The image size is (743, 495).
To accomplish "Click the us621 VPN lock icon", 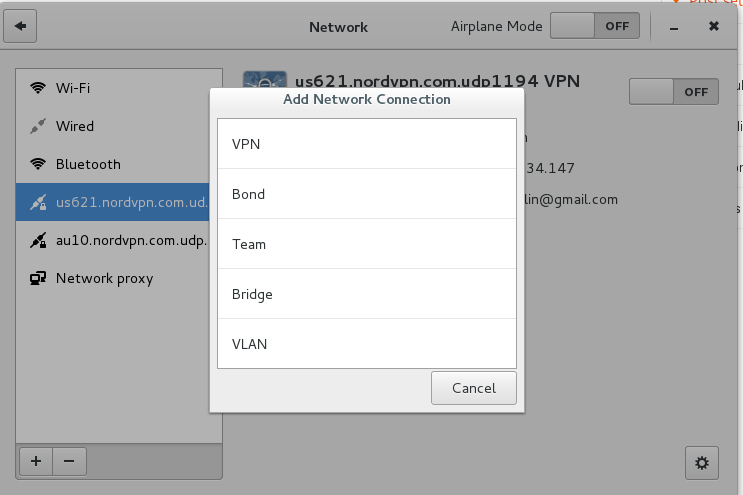I will pos(38,202).
